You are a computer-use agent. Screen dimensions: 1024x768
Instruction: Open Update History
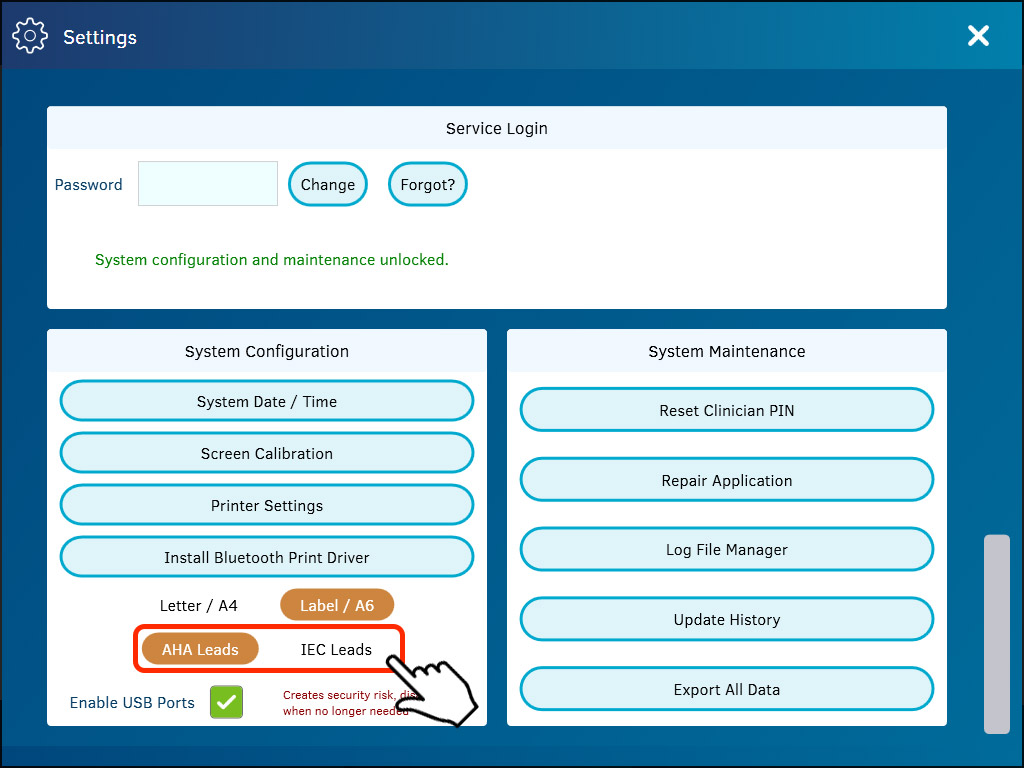point(727,620)
